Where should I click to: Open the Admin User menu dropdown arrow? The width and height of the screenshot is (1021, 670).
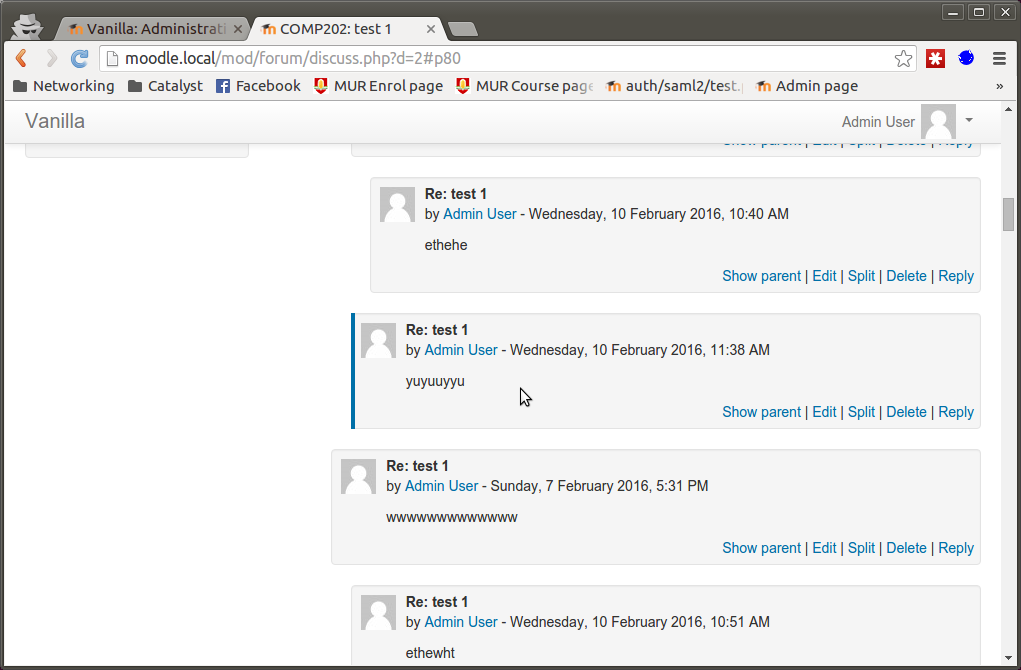click(969, 120)
